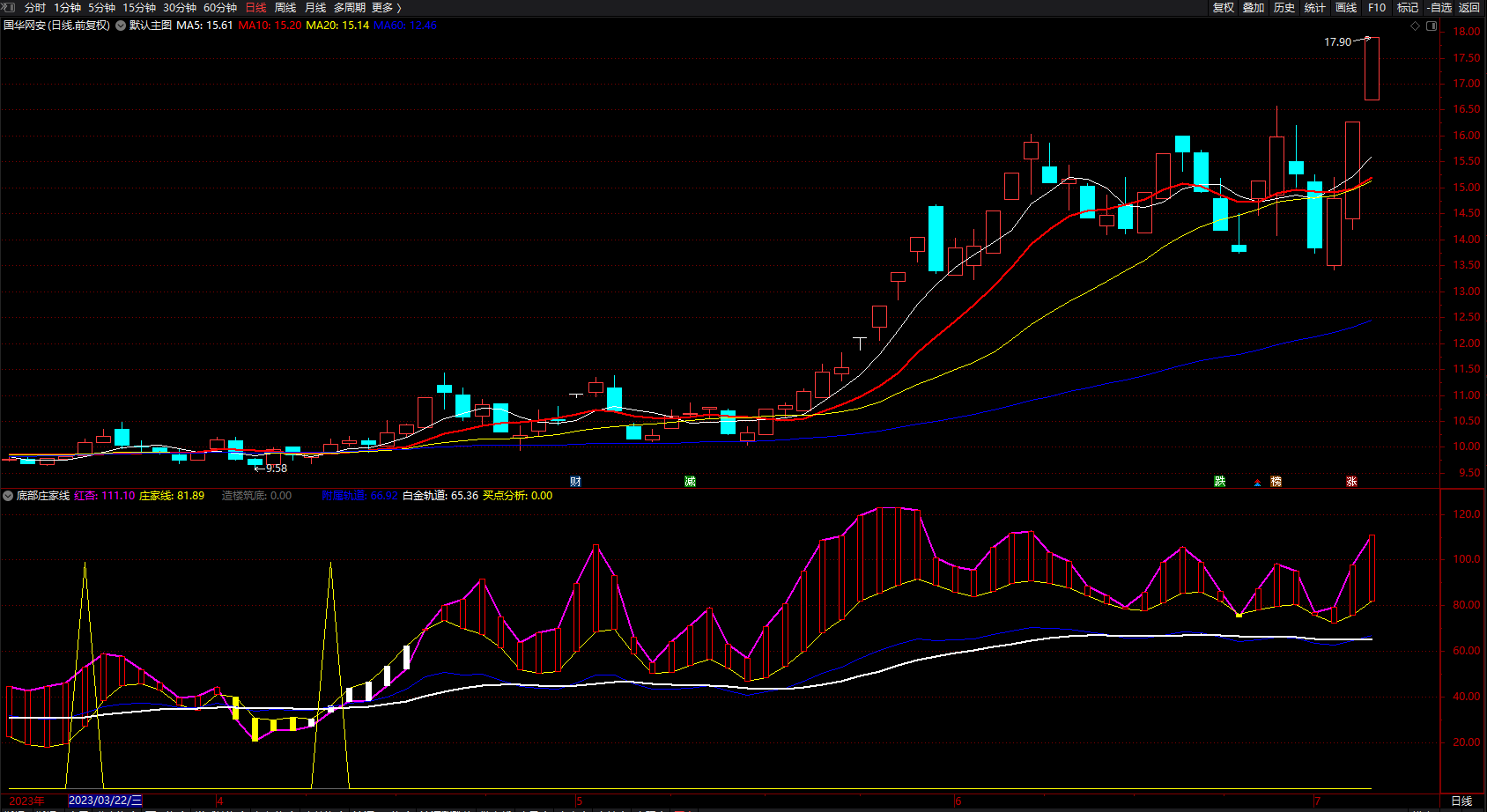Click the 返回 back button
Viewport: 1487px width, 812px height.
pos(1469,7)
